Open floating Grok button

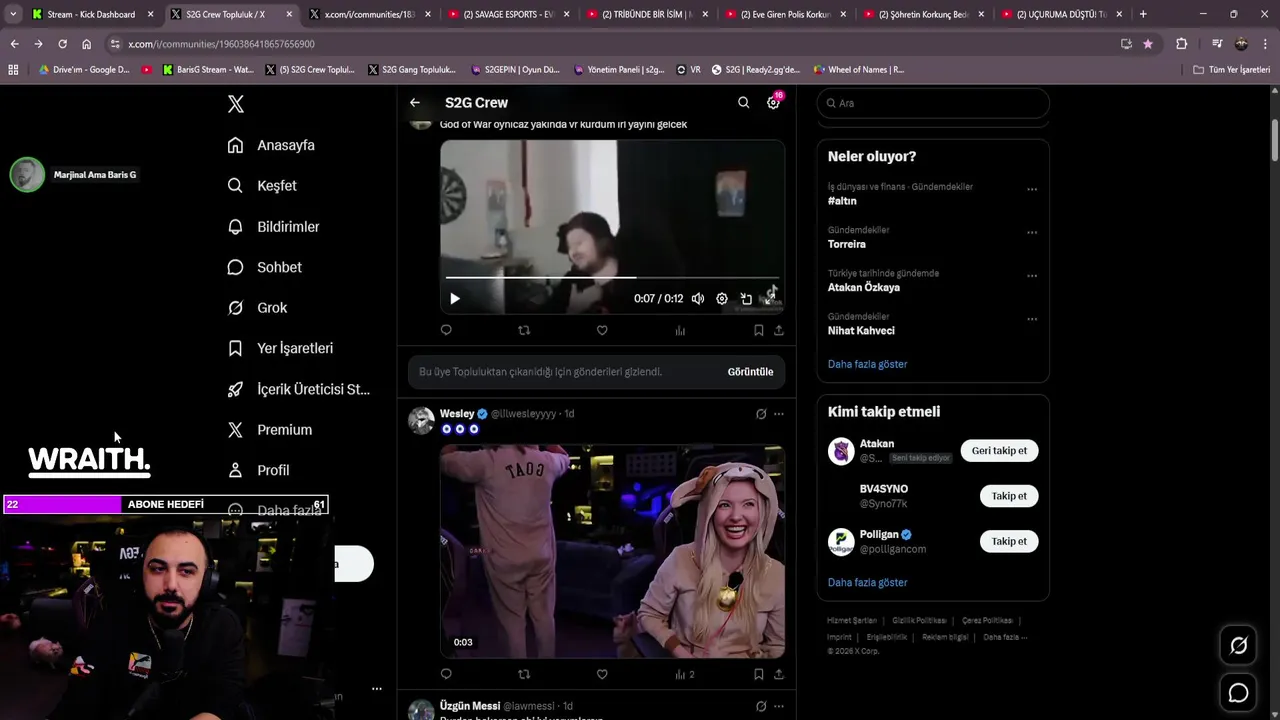(x=1238, y=646)
